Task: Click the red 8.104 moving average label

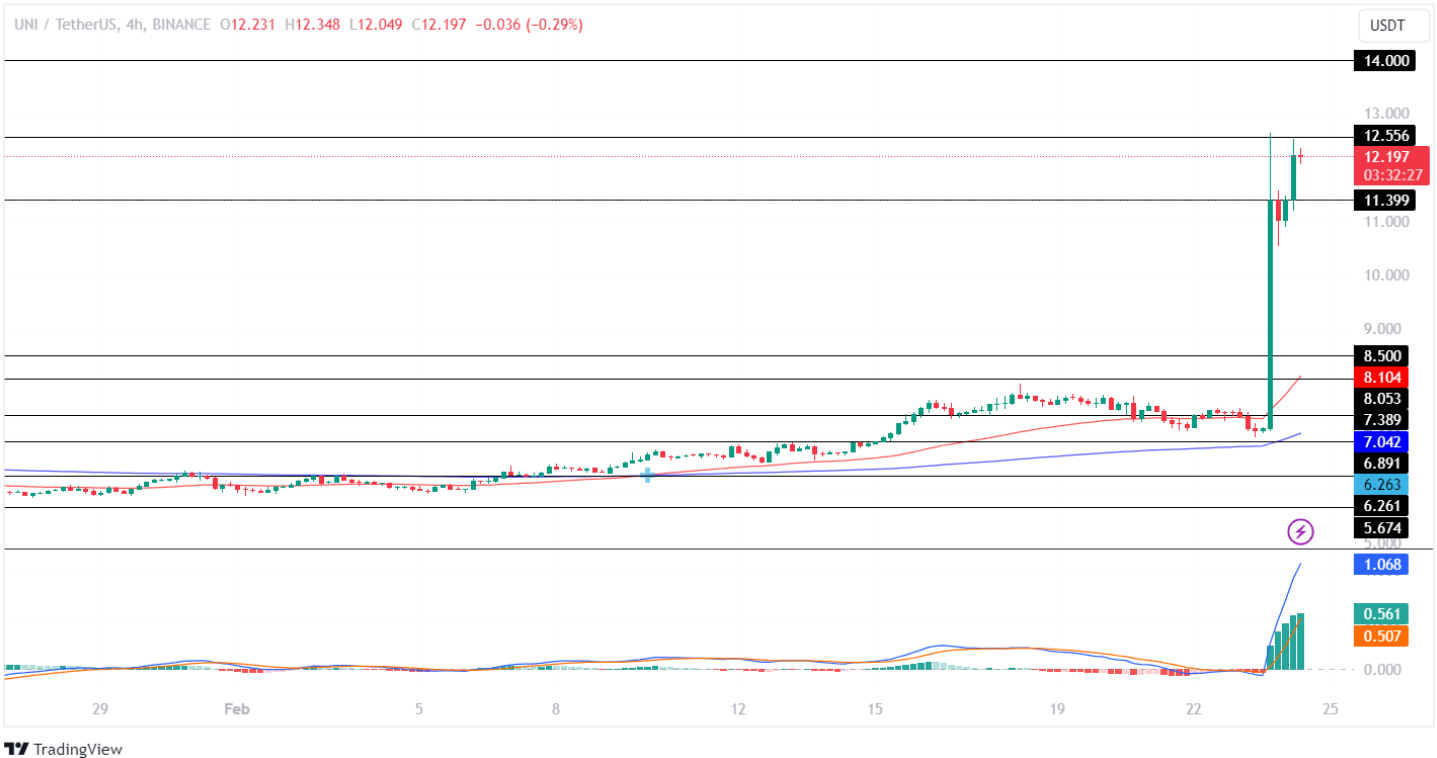Action: coord(1381,377)
